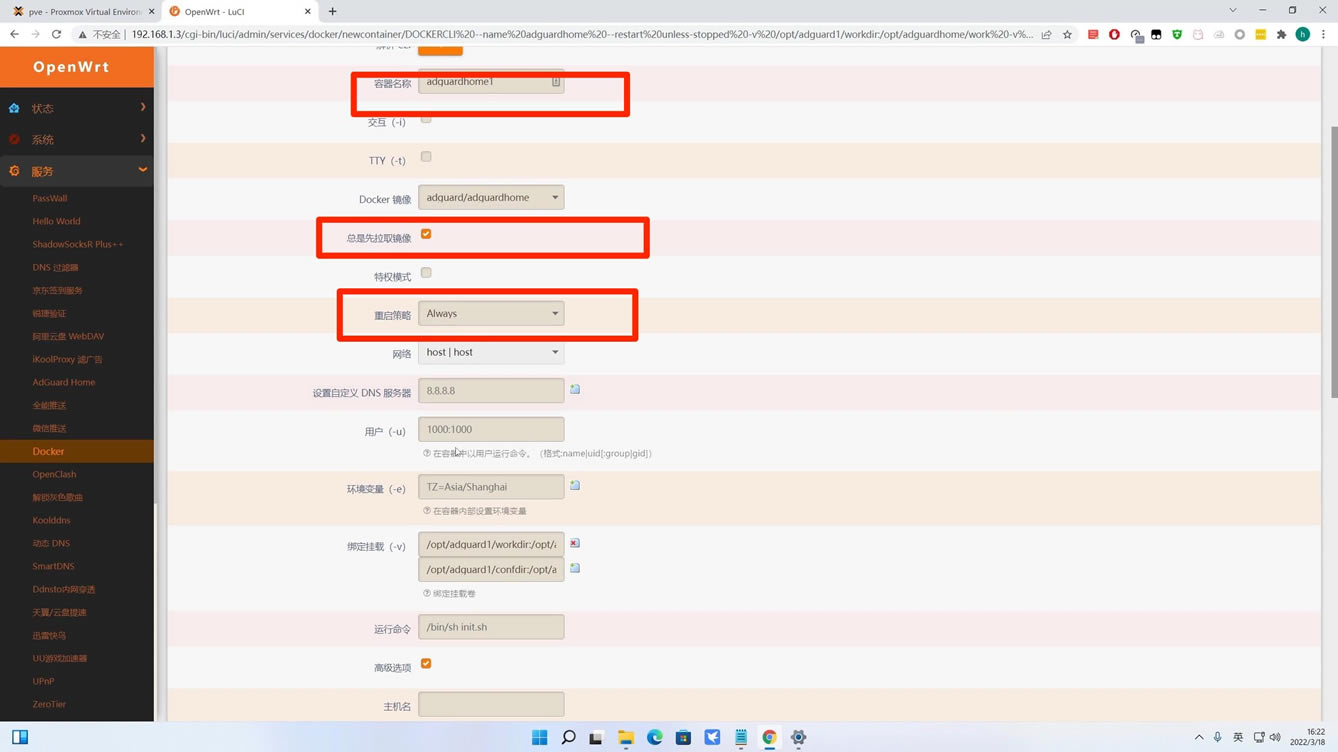
Task: Open the green shield extension icon
Action: tap(1177, 34)
